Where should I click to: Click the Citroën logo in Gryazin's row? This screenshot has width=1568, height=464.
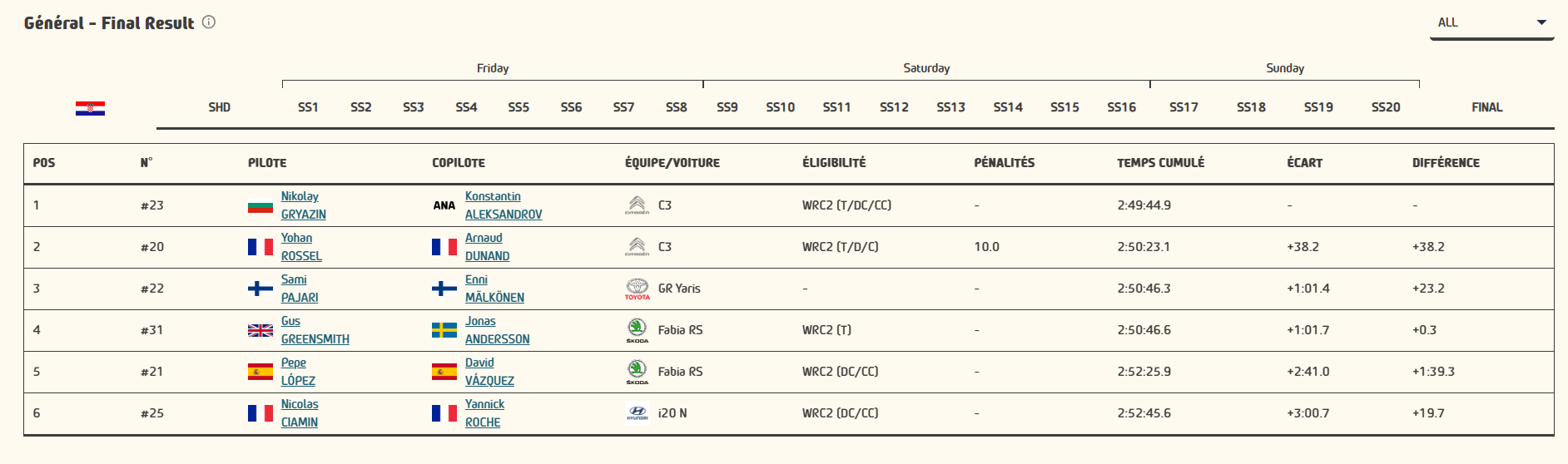(637, 205)
